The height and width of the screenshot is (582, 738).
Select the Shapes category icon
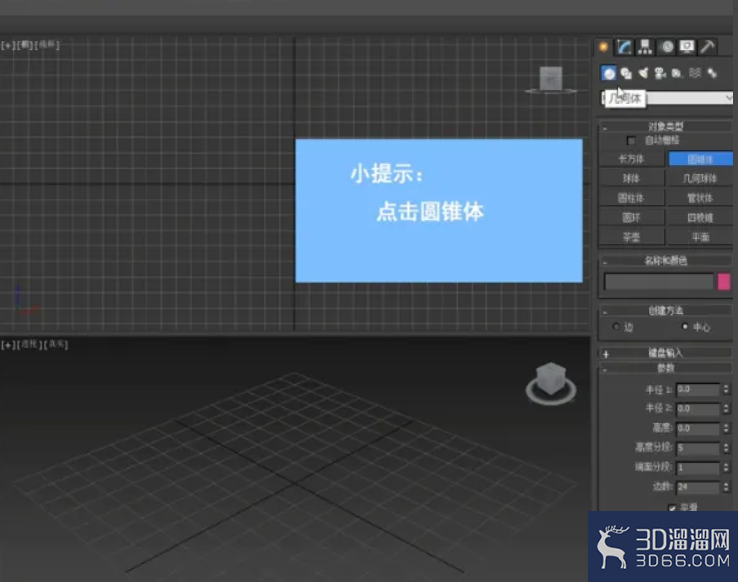(x=626, y=73)
